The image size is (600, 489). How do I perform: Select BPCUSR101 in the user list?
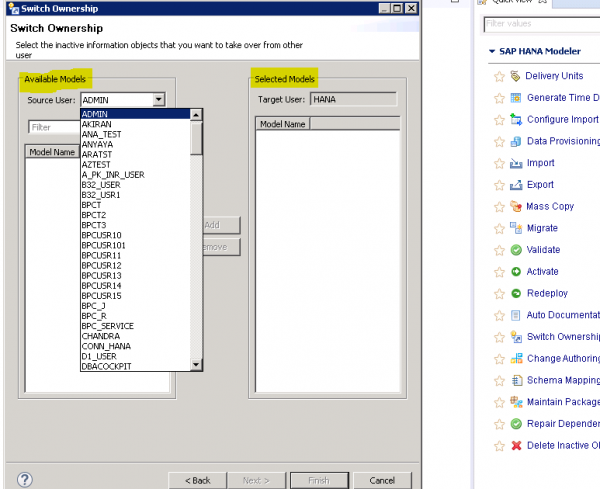[x=135, y=245]
